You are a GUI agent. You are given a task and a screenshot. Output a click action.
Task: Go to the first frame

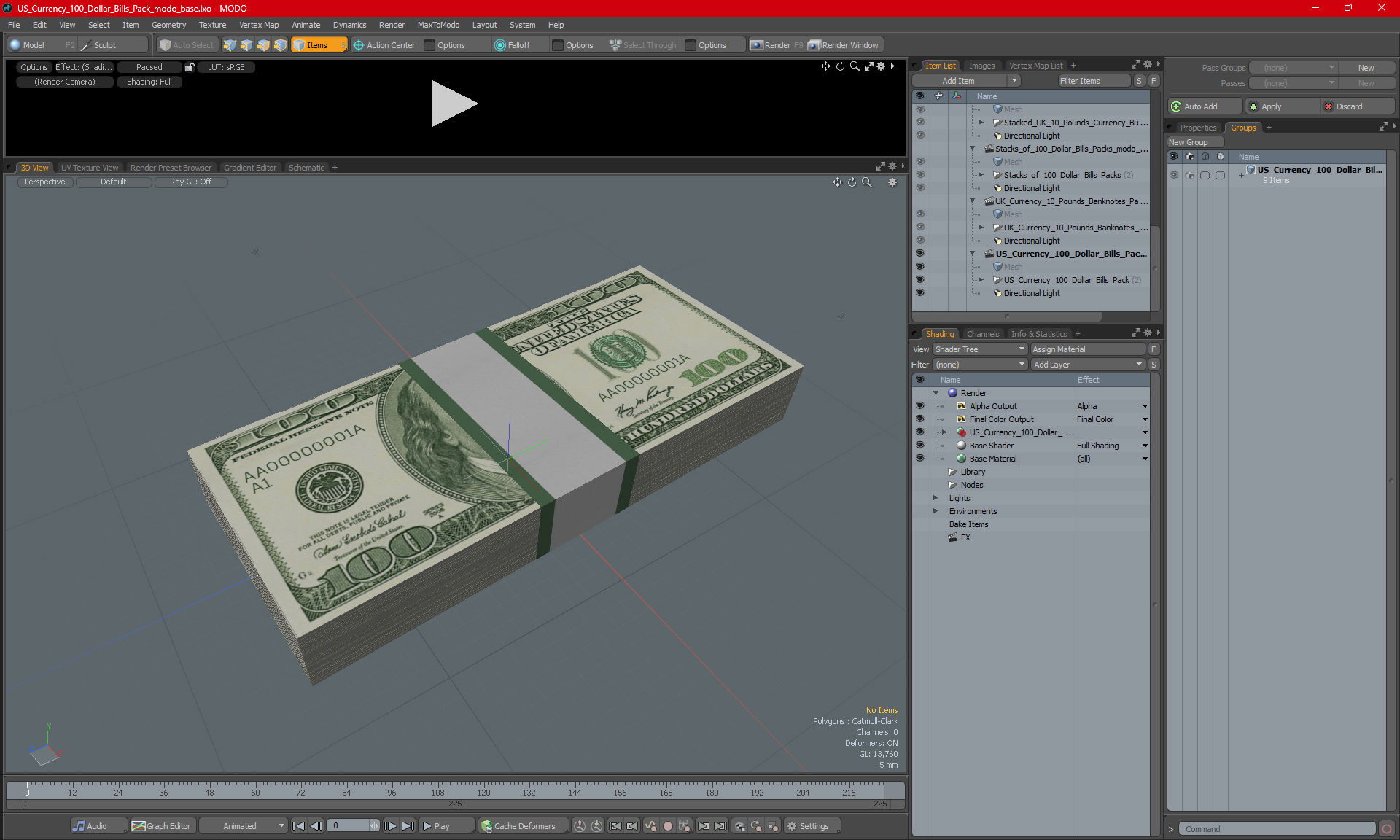(298, 826)
